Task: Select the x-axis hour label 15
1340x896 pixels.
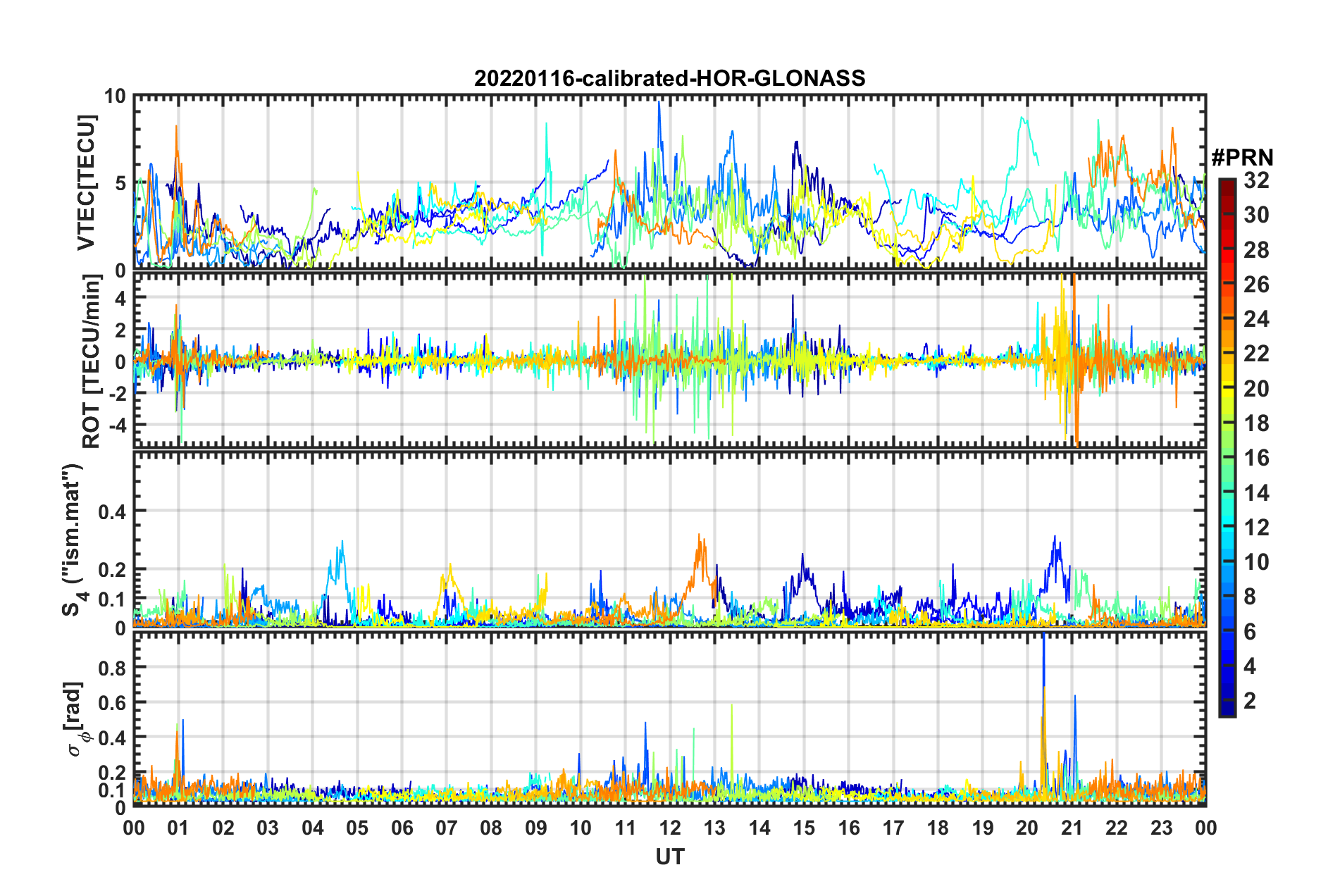Action: click(804, 828)
